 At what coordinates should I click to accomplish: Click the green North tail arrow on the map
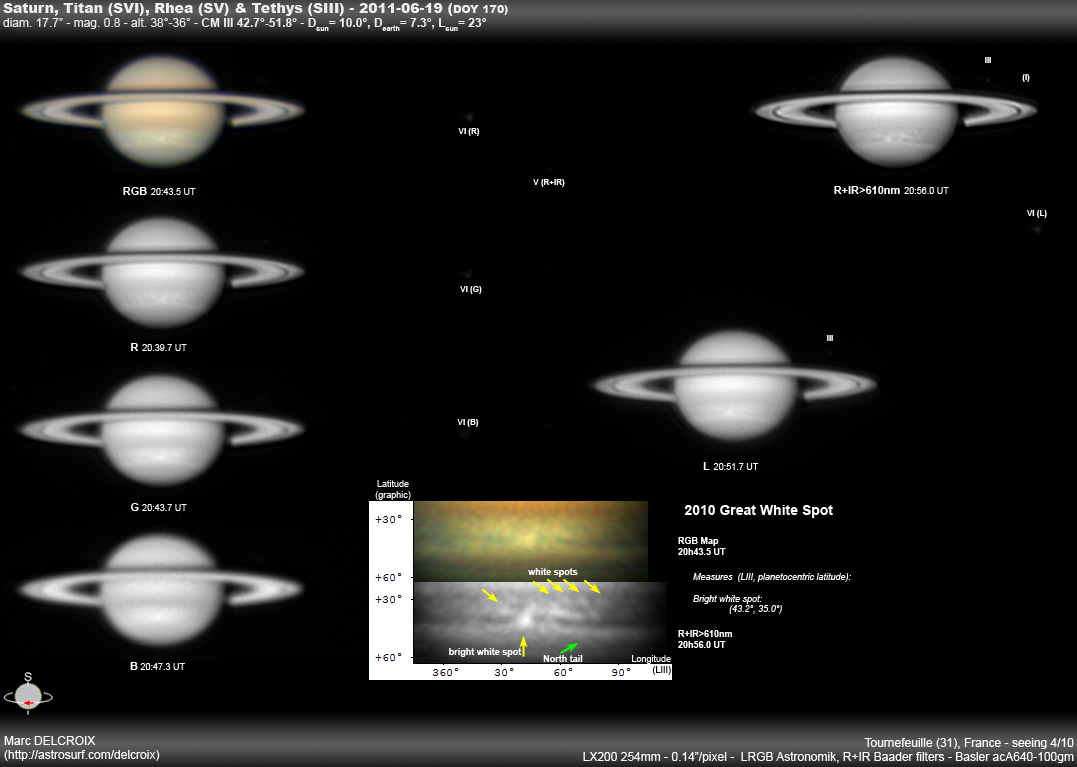[x=568, y=647]
